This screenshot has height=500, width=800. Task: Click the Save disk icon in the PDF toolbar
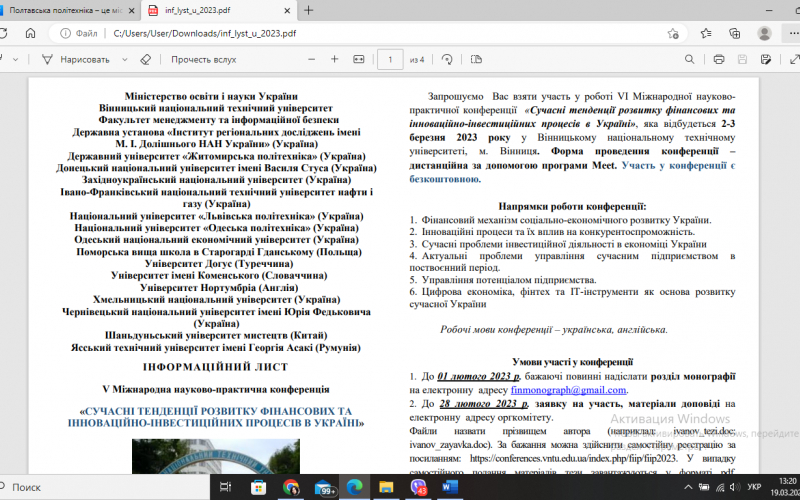click(742, 60)
